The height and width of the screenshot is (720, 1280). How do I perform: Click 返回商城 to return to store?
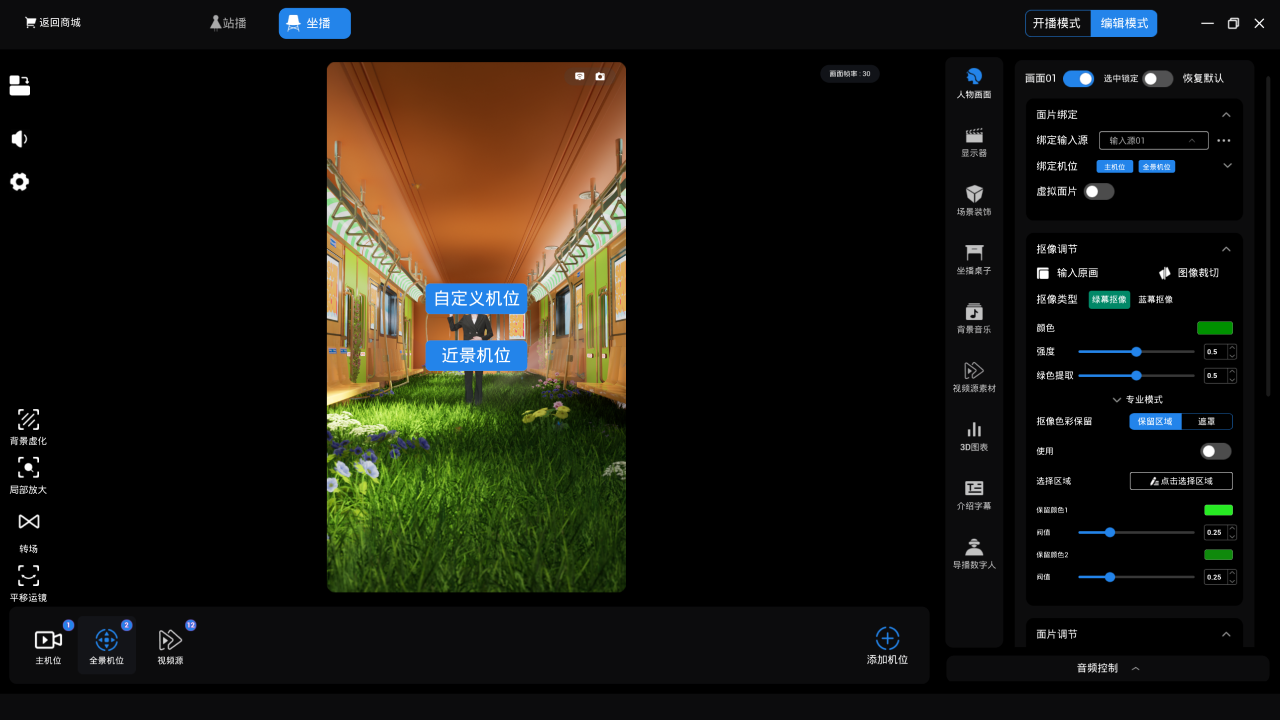click(53, 22)
